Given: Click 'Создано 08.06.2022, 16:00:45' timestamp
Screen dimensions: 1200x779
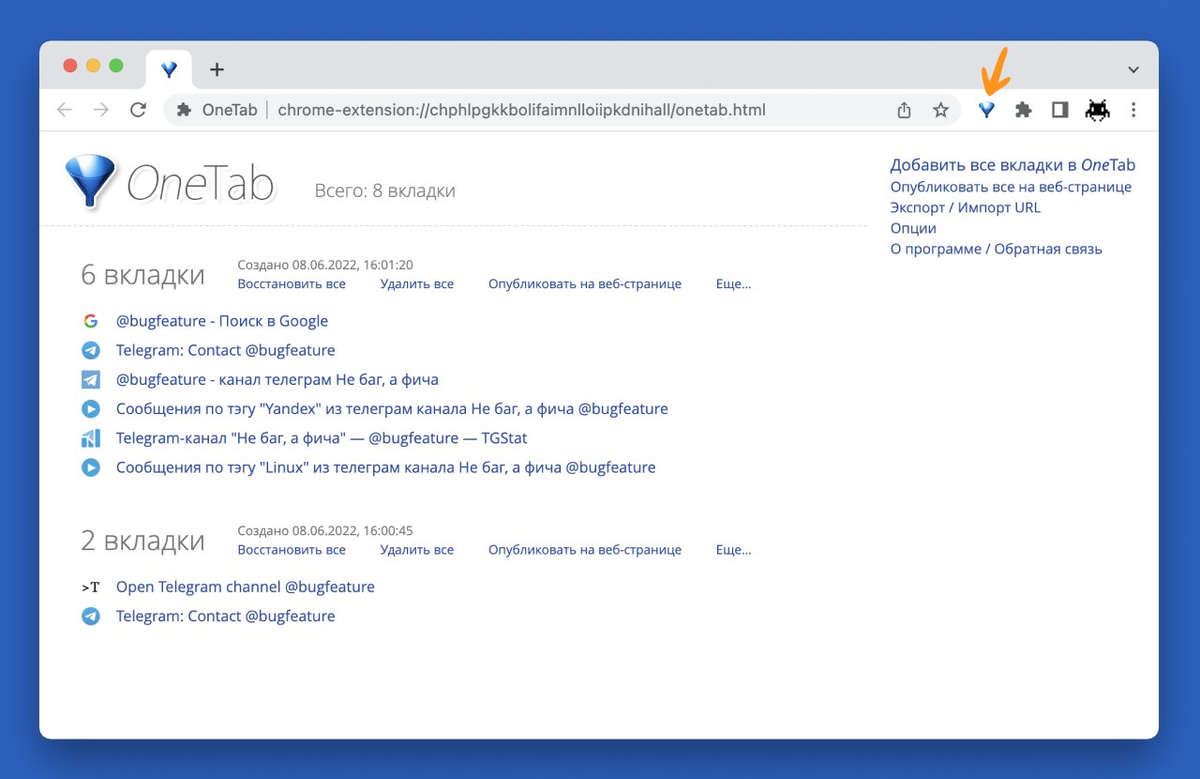Looking at the screenshot, I should (325, 531).
